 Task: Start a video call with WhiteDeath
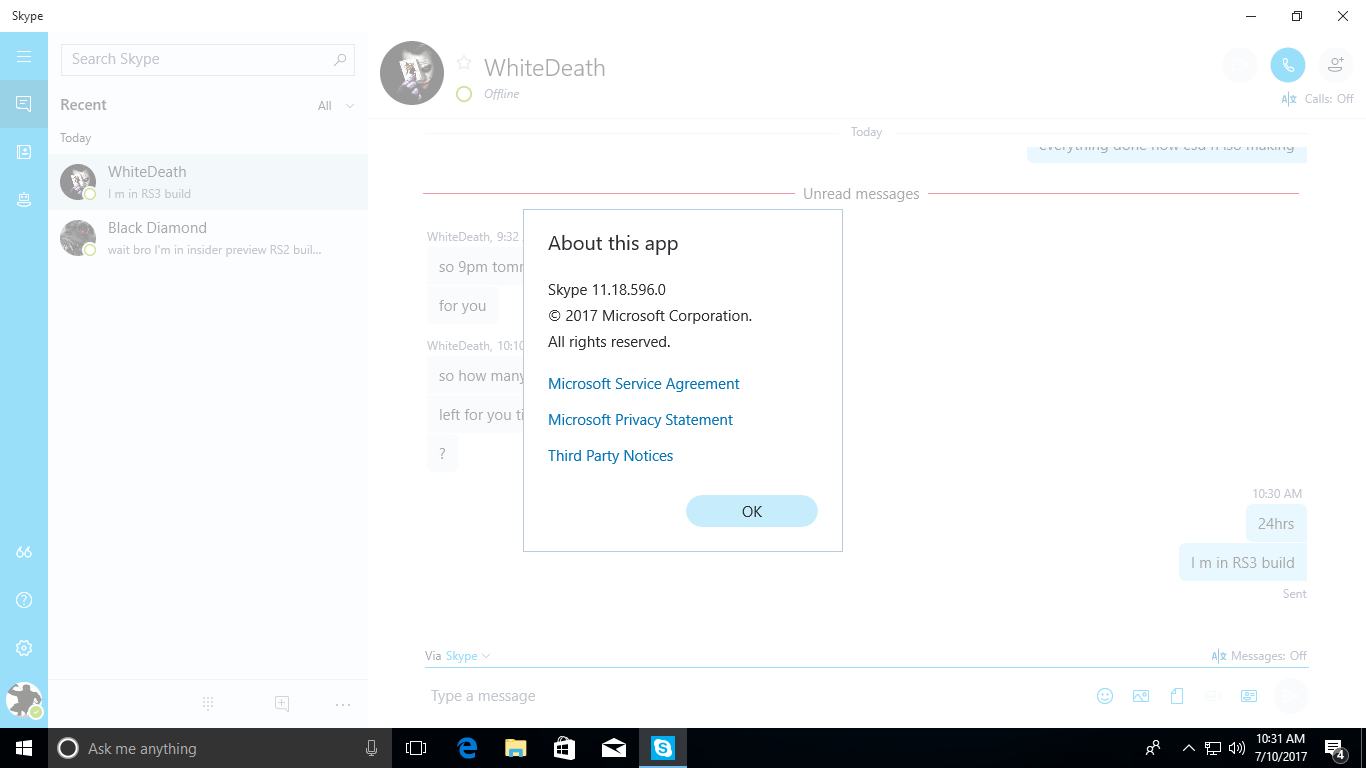[1240, 65]
